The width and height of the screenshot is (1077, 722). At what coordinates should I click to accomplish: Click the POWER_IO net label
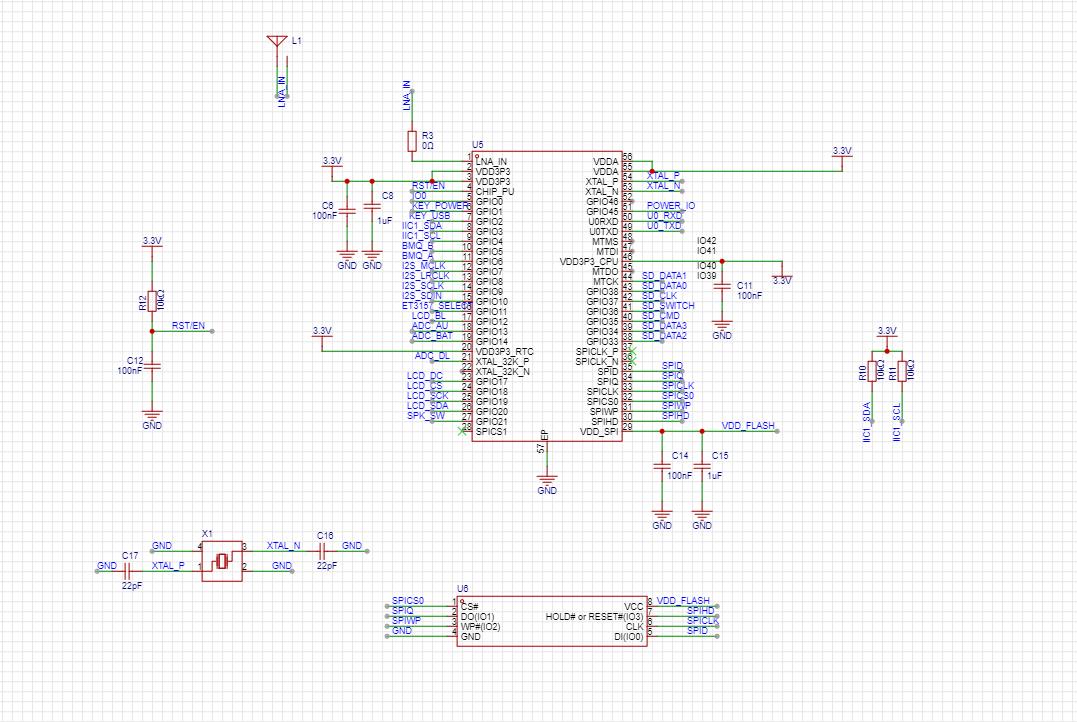tap(671, 205)
